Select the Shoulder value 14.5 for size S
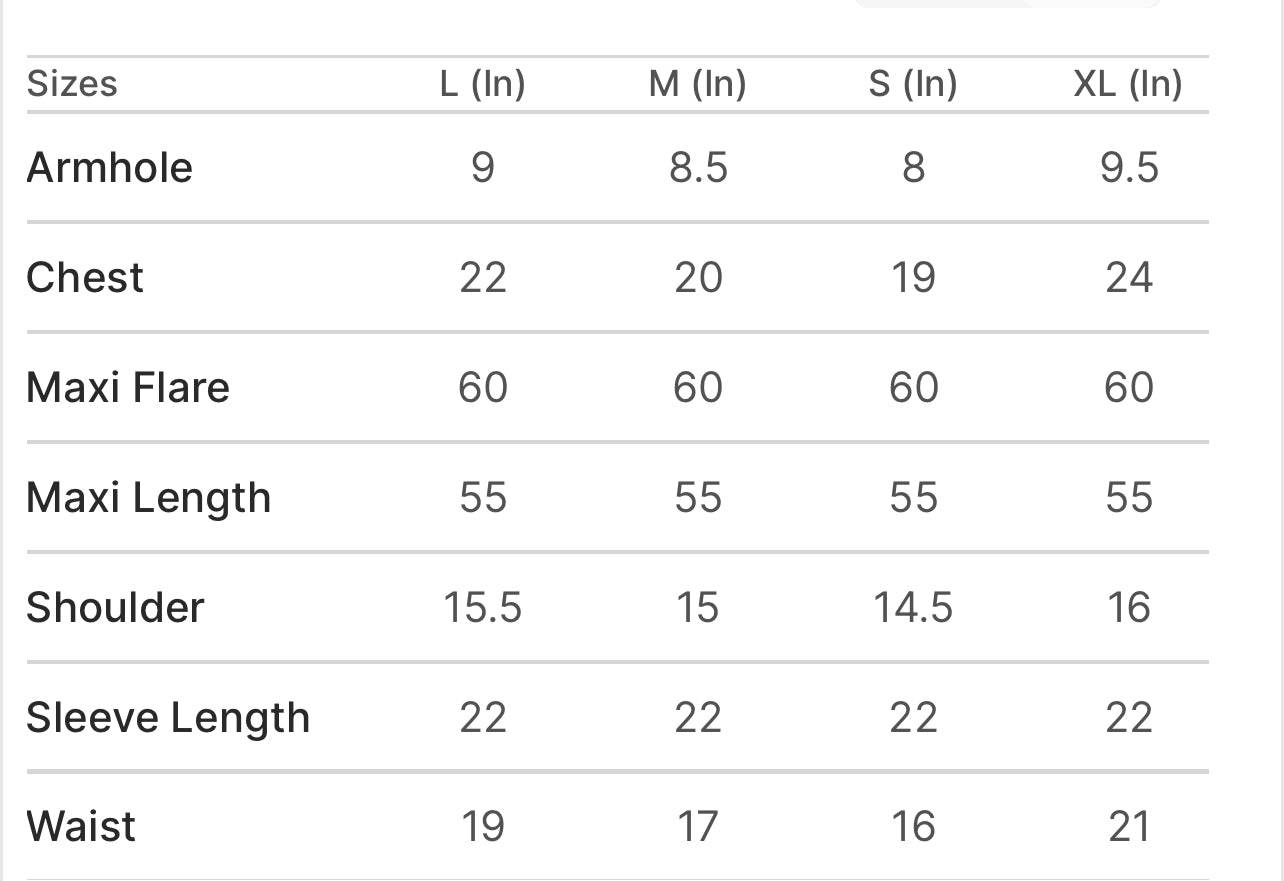Screen dimensions: 1284x881 click(x=913, y=607)
